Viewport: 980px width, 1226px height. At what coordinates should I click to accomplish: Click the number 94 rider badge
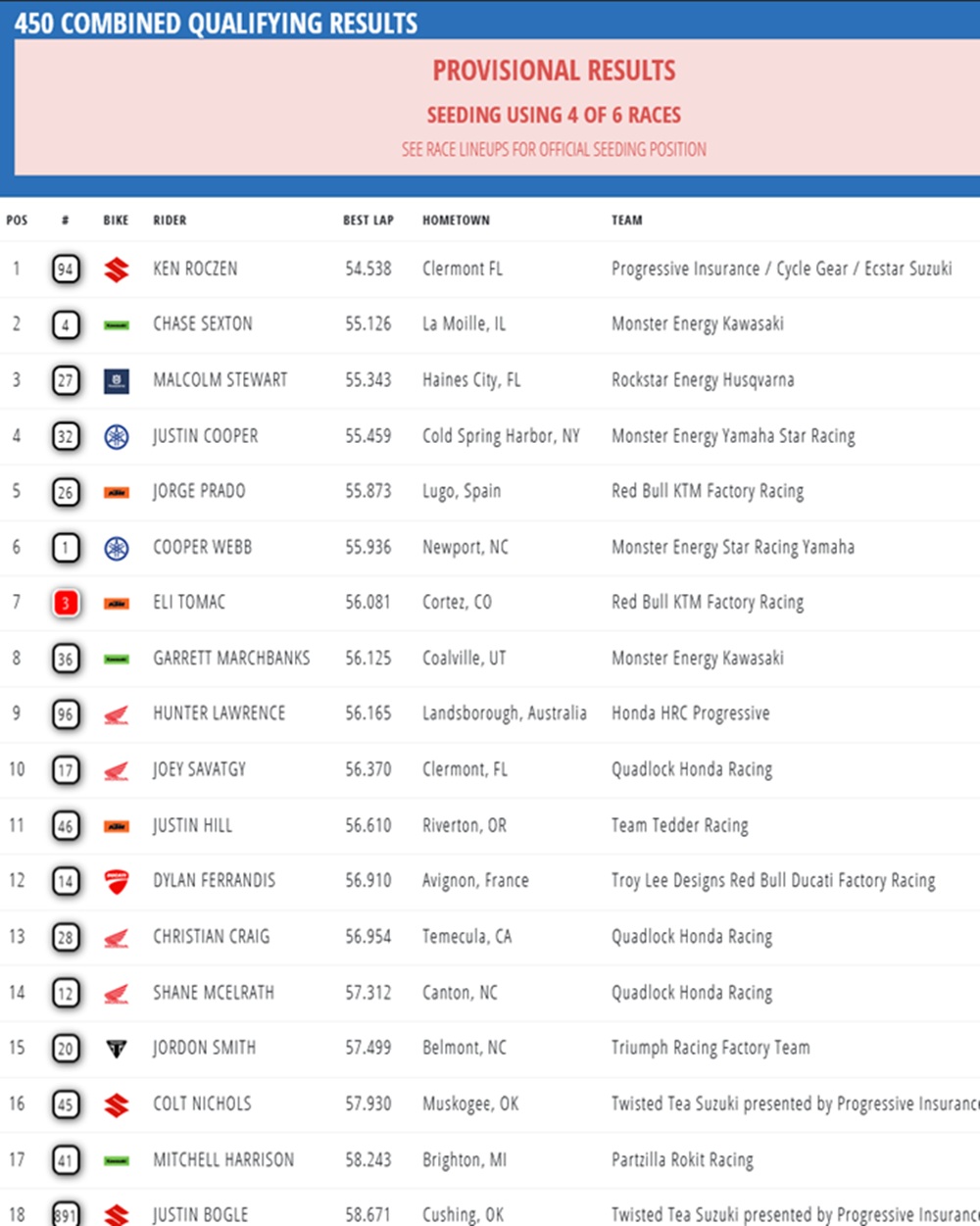point(66,270)
